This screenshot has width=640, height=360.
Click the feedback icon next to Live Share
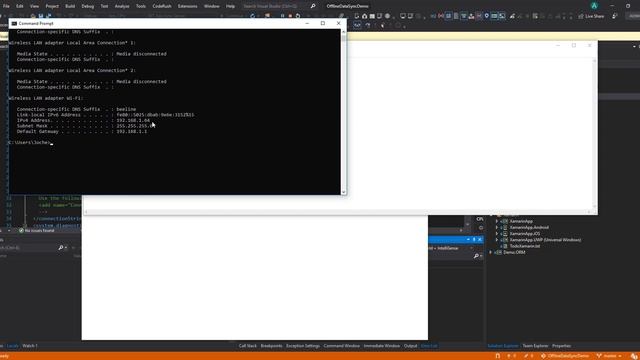tap(615, 16)
